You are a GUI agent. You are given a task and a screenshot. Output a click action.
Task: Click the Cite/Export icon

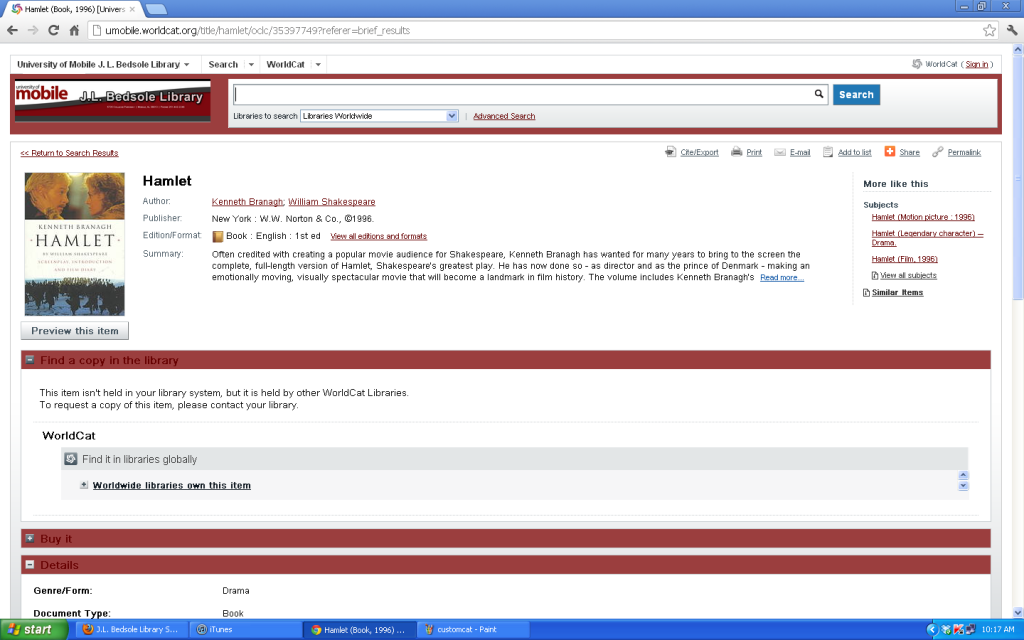[x=672, y=152]
